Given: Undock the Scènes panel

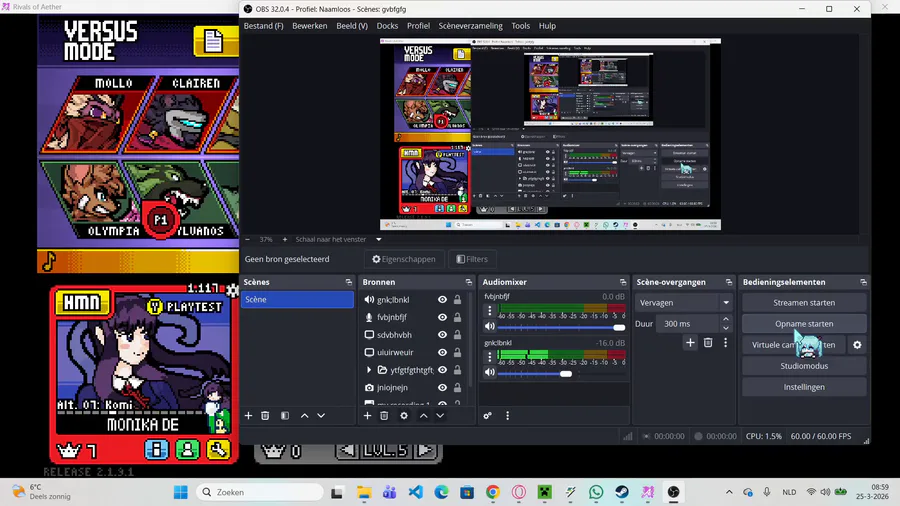Looking at the screenshot, I should [348, 282].
